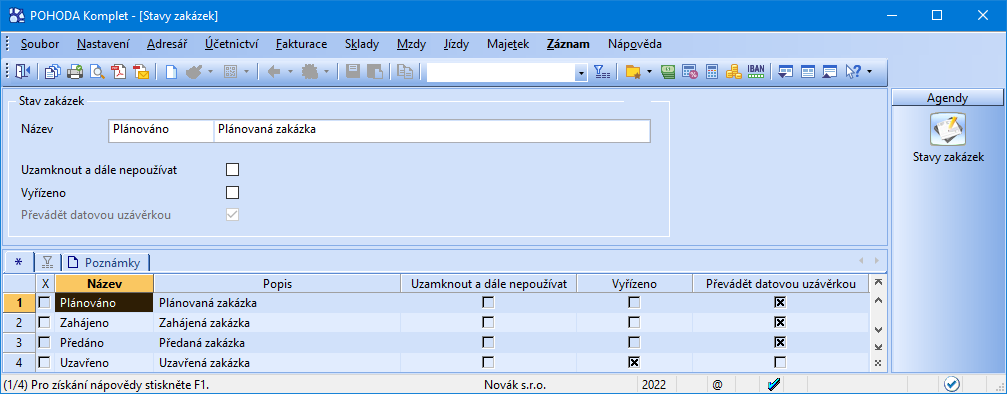
Task: Expand dropdown arrow next to back arrow icon
Action: click(x=291, y=72)
